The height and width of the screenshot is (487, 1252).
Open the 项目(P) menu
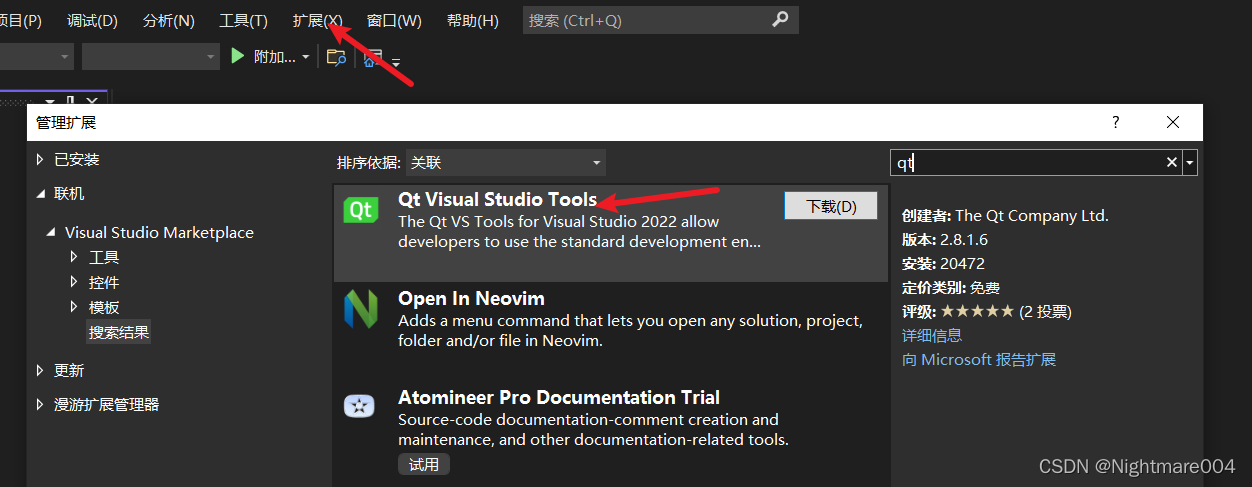click(x=21, y=20)
